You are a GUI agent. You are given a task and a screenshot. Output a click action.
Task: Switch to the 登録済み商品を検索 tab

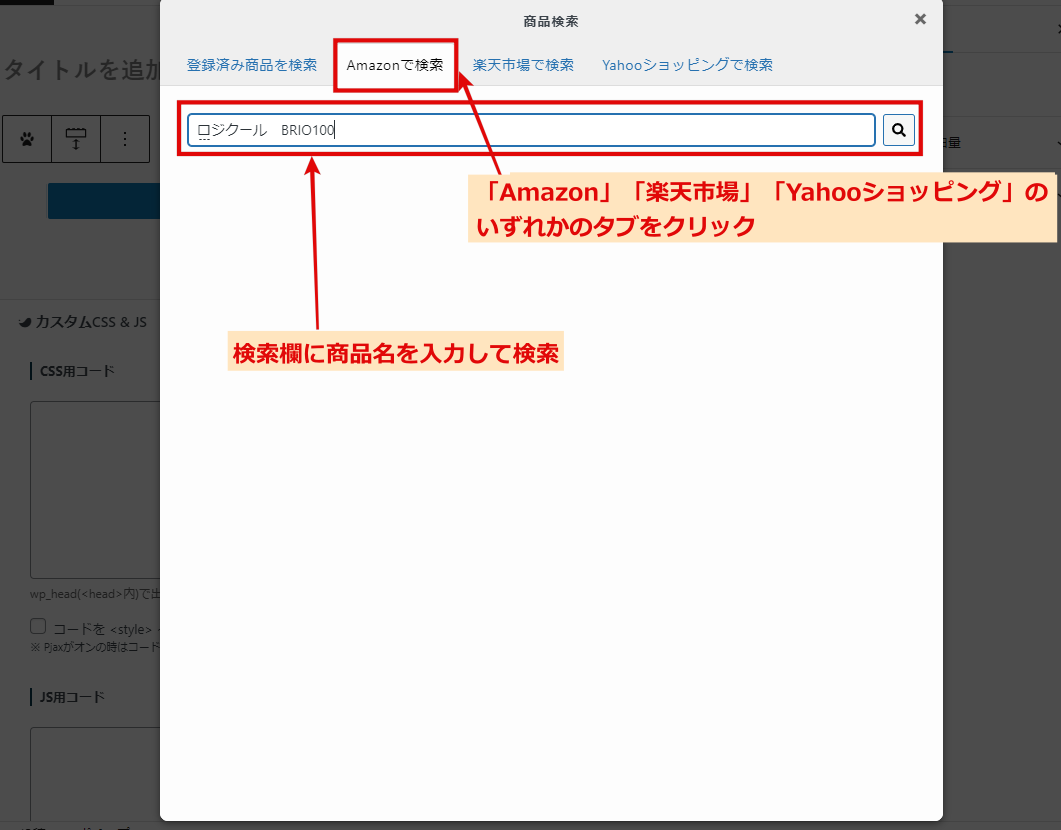[252, 65]
